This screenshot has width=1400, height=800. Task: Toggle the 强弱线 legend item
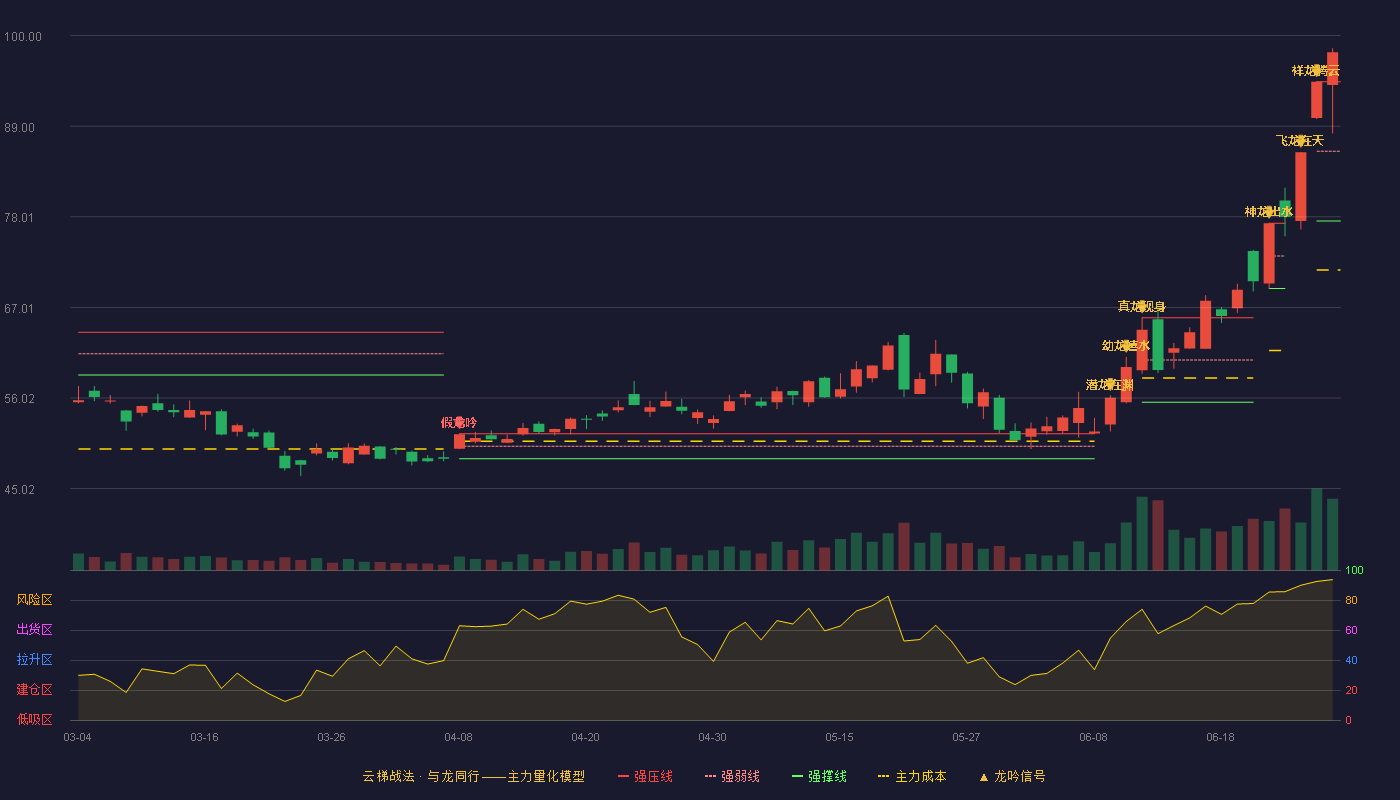click(x=732, y=776)
